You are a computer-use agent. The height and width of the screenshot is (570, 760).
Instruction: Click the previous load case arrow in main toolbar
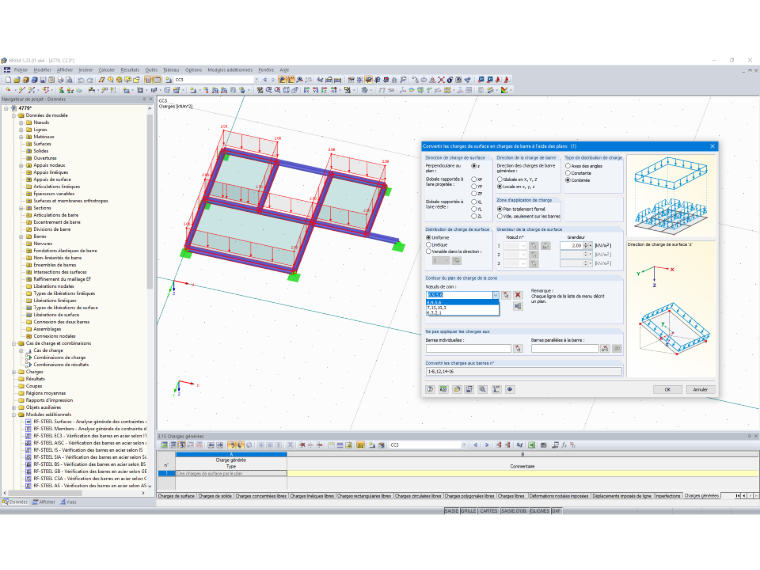265,80
